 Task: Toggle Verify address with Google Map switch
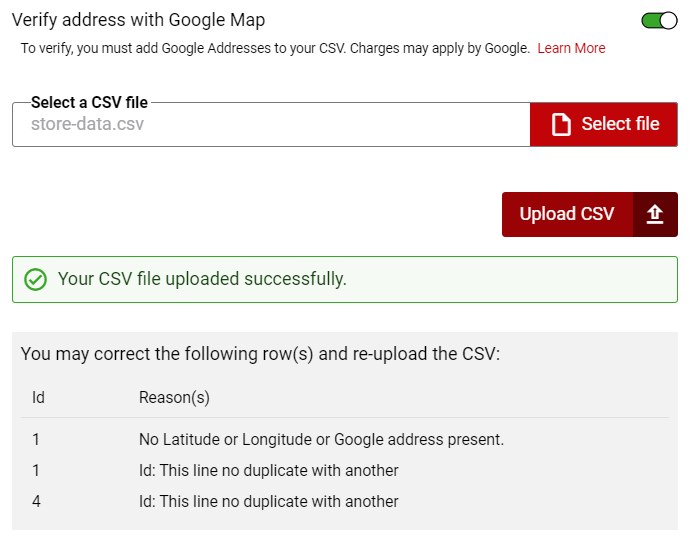[659, 21]
